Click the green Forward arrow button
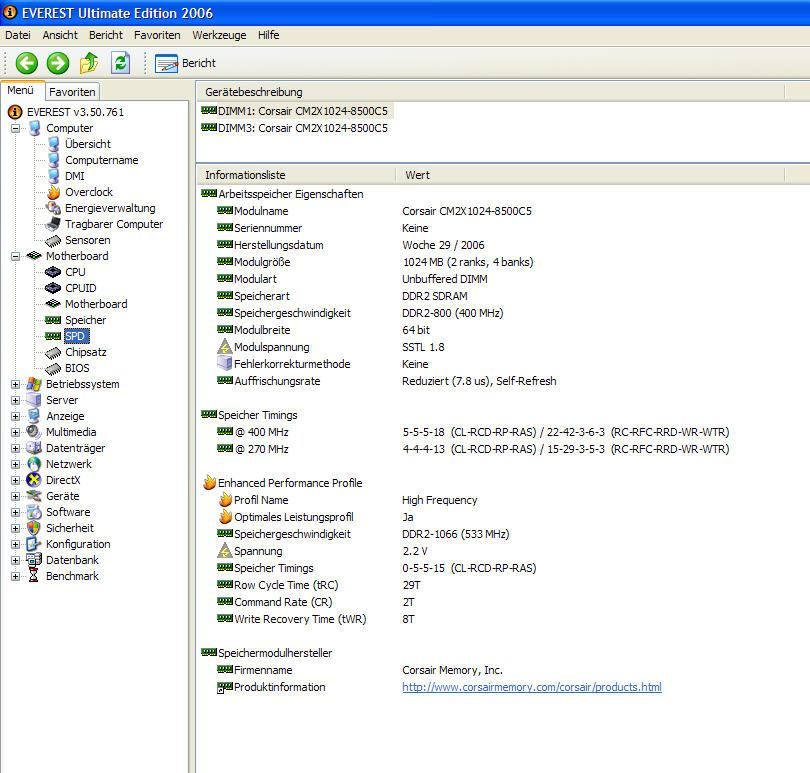 click(58, 63)
